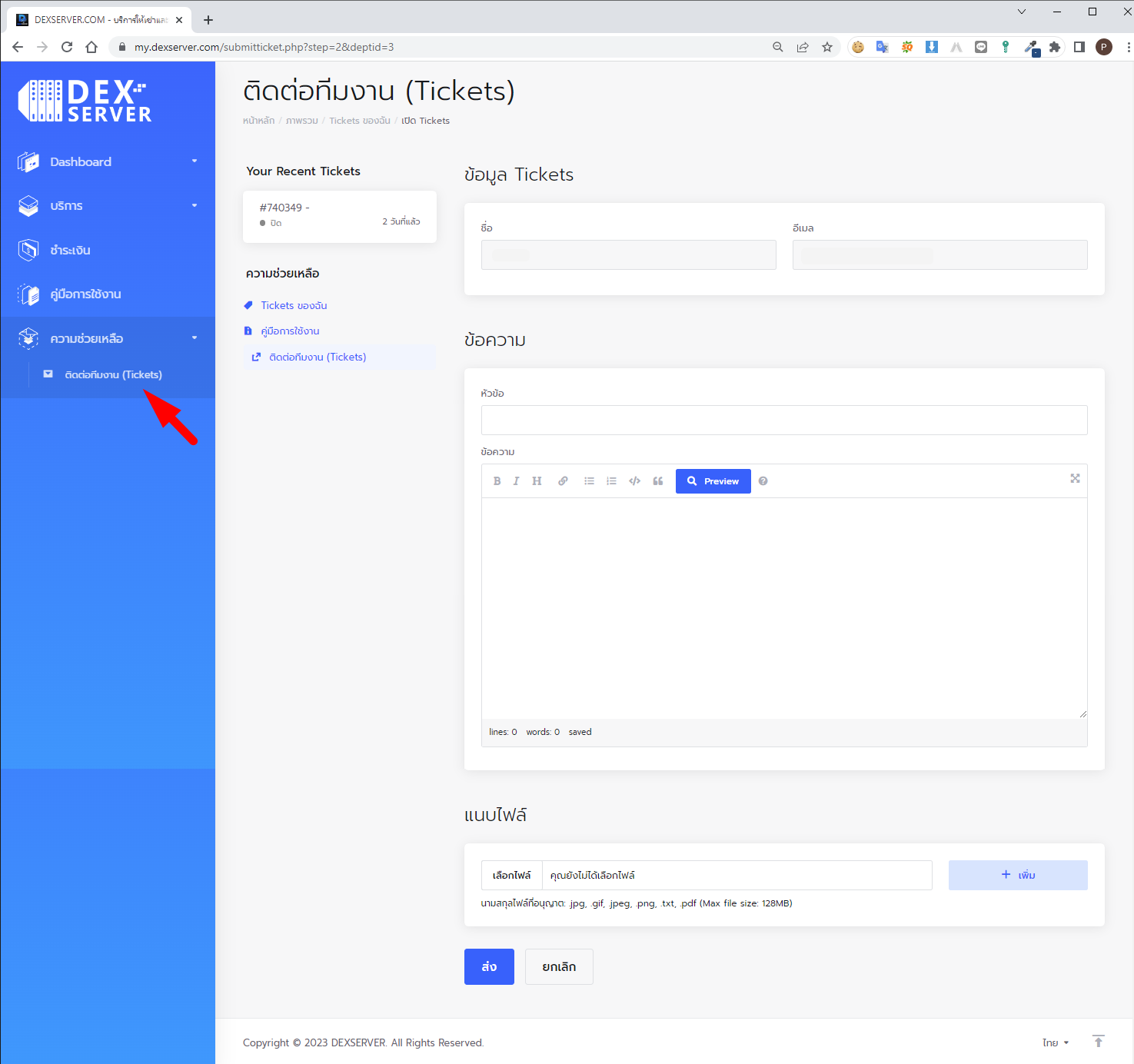Screen dimensions: 1134x1064
Task: Cancel the ticket using ยกเลิก
Action: [x=559, y=966]
